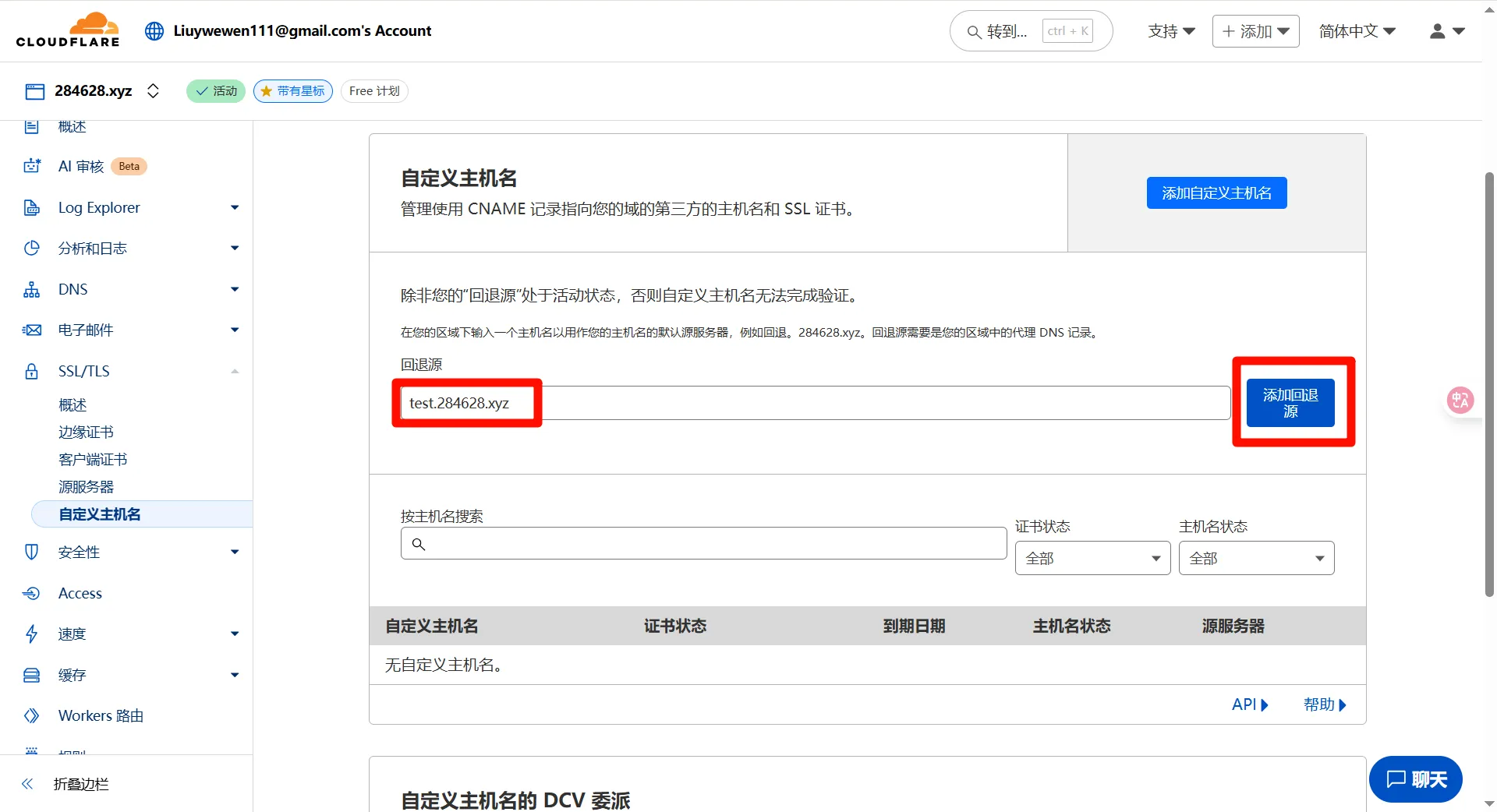This screenshot has width=1497, height=812.
Task: Open the 主机名状态 dropdown
Action: click(1255, 558)
